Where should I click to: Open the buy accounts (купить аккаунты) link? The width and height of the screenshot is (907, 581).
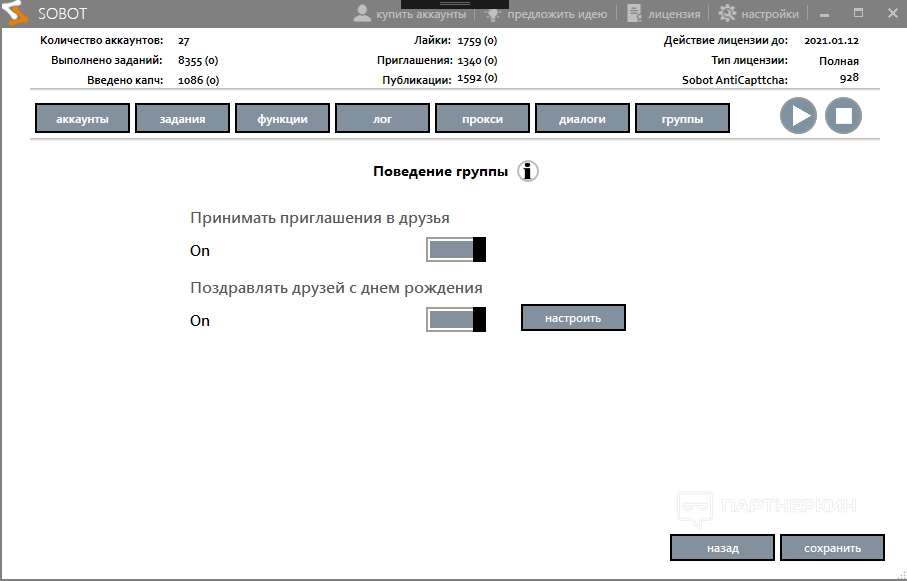421,14
